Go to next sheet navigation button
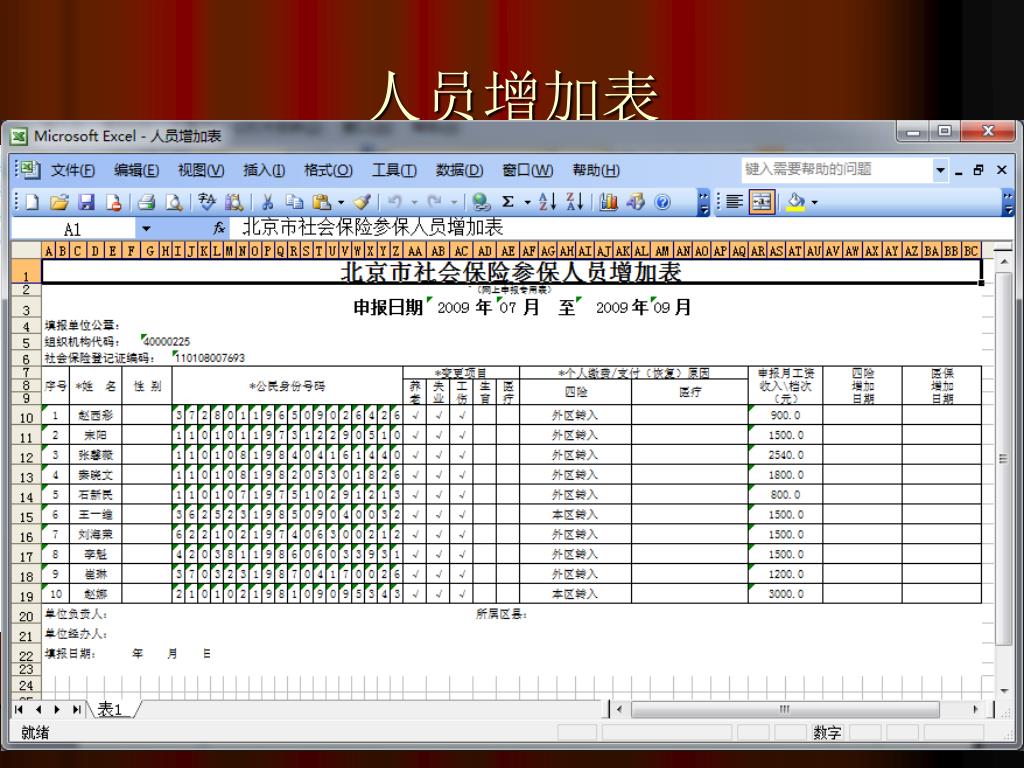Screen dimensions: 1024x768 (x=57, y=709)
